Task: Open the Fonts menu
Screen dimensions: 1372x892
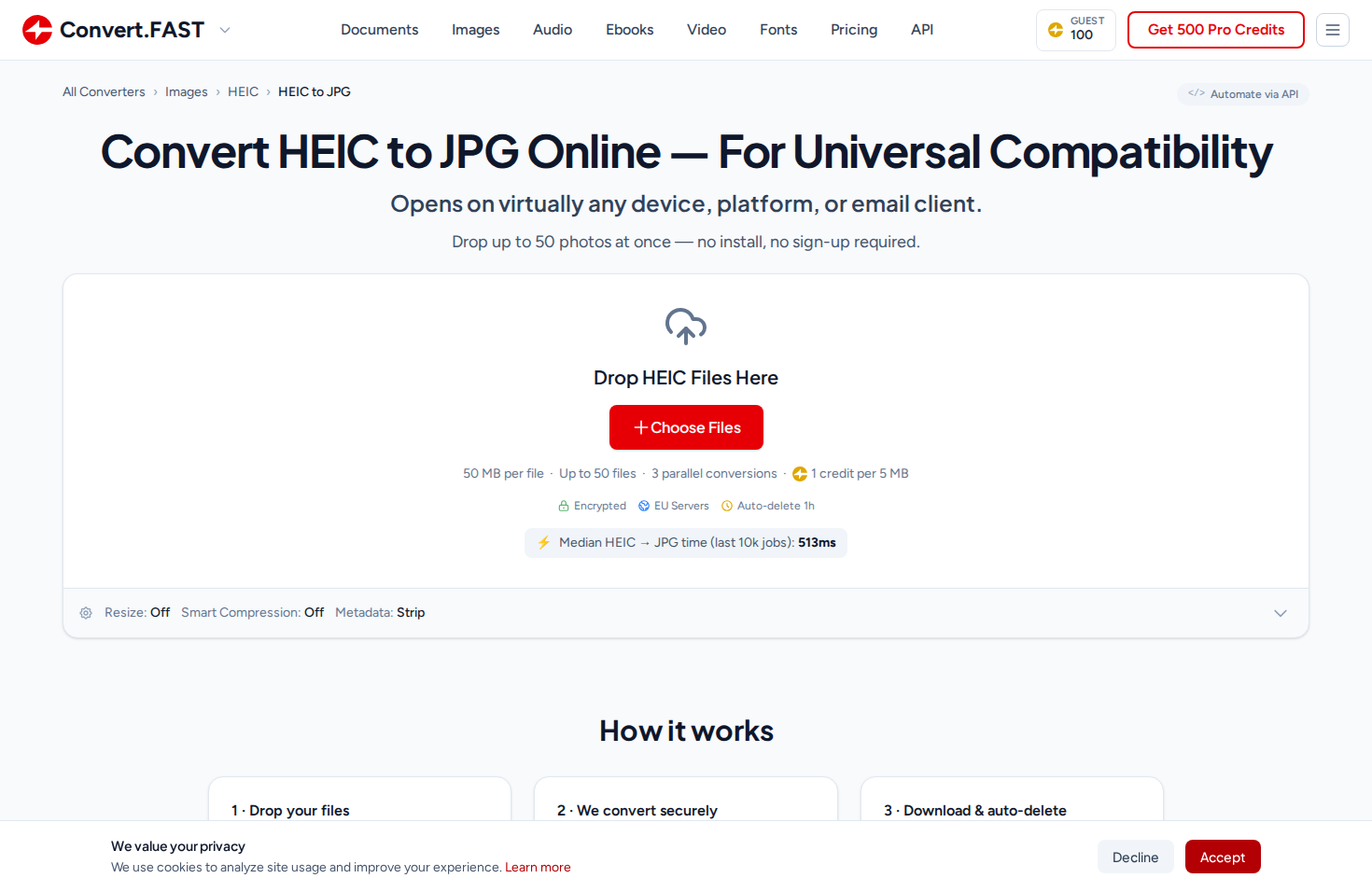Action: tap(778, 30)
